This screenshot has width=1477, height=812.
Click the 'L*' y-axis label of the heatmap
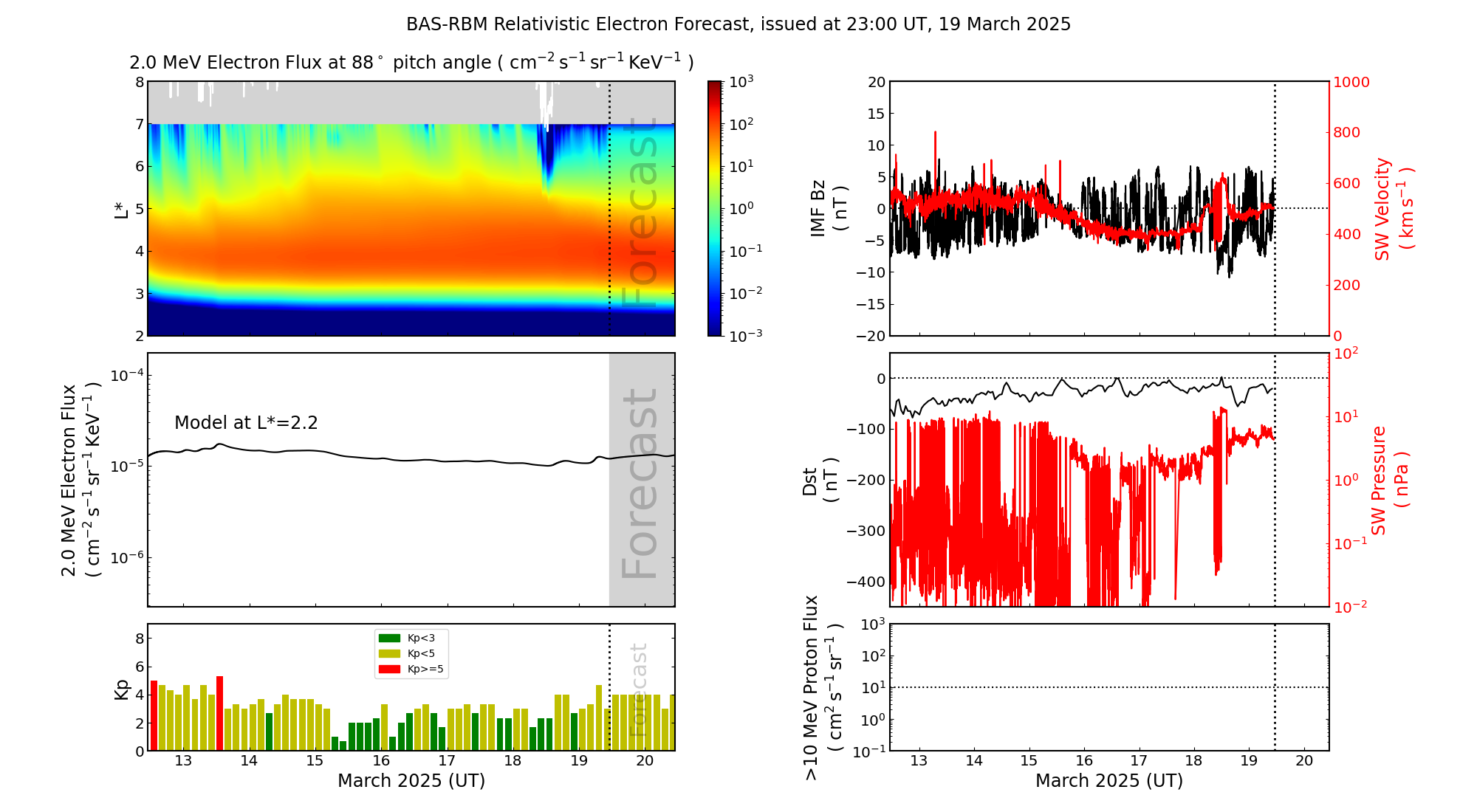pos(122,209)
